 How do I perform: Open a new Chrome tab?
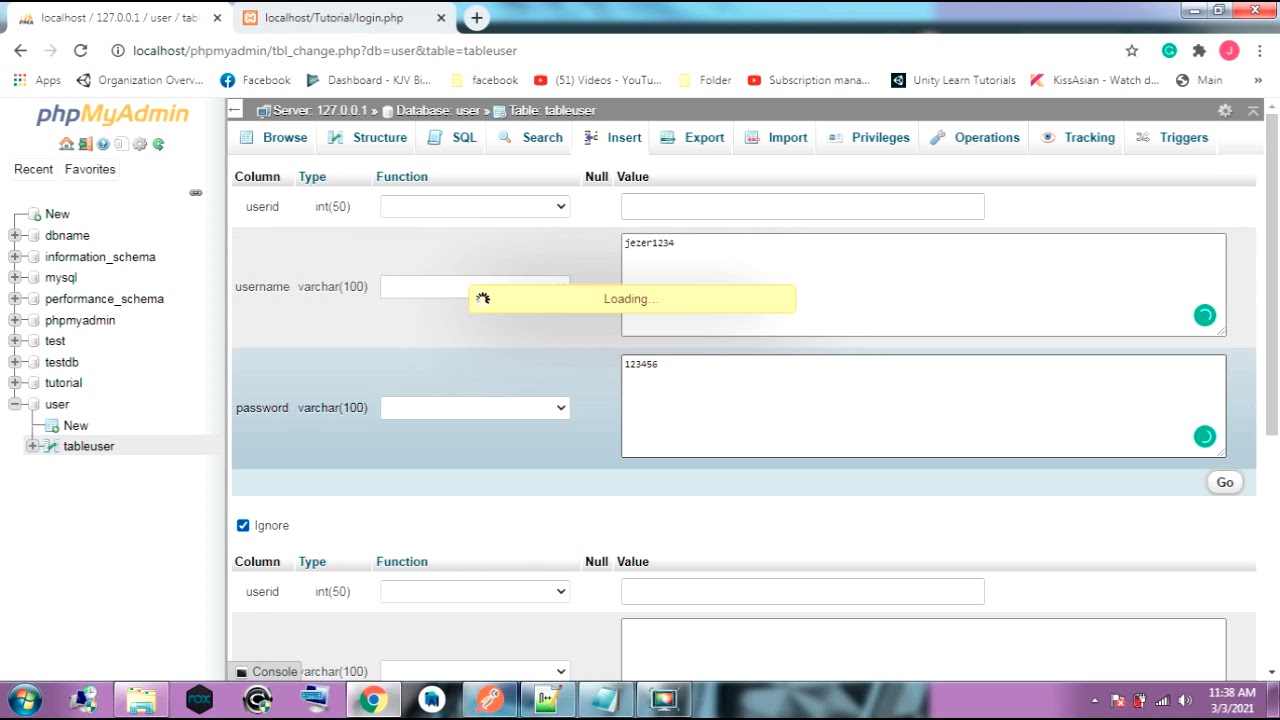(477, 18)
